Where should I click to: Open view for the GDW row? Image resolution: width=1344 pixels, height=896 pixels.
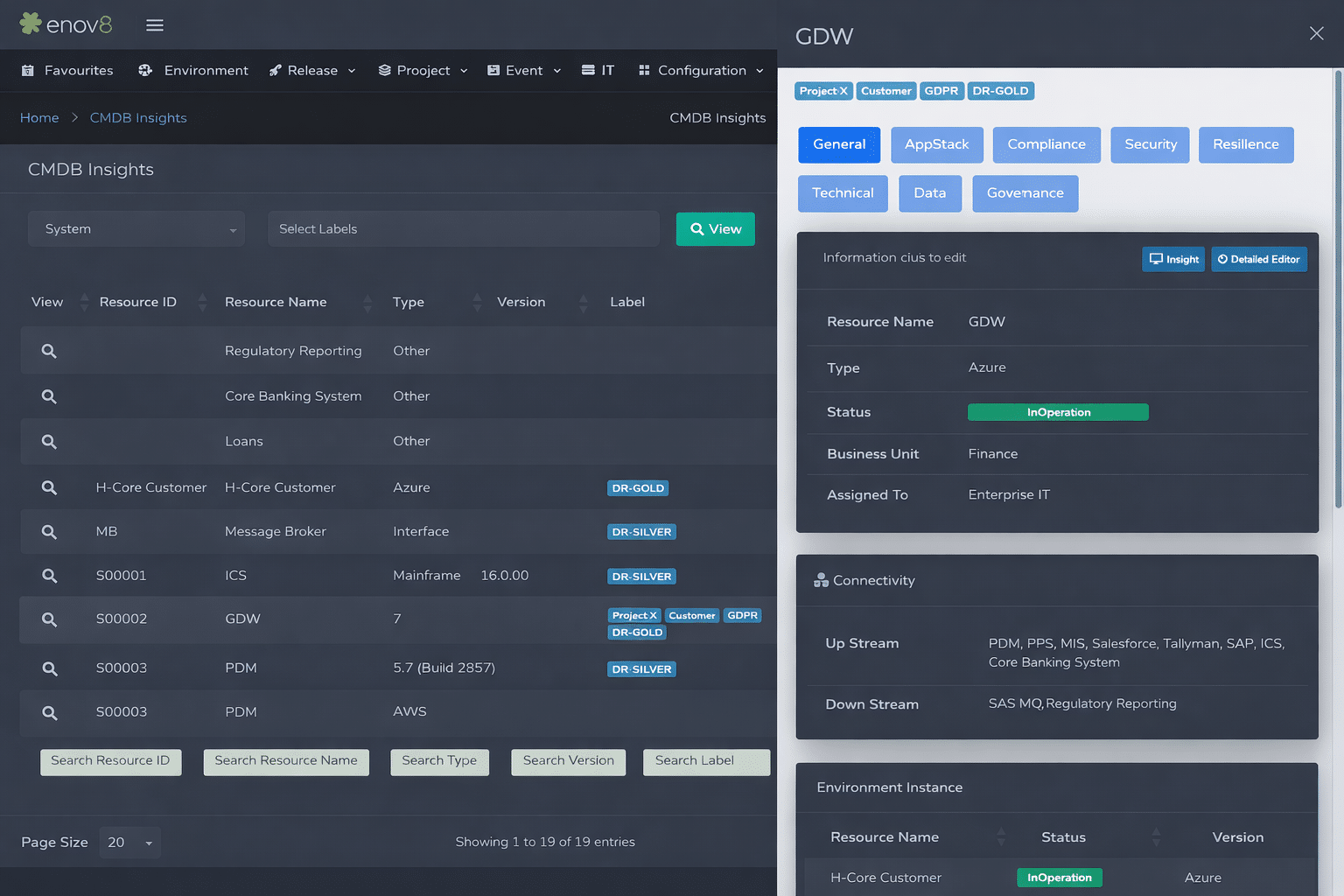click(x=49, y=619)
